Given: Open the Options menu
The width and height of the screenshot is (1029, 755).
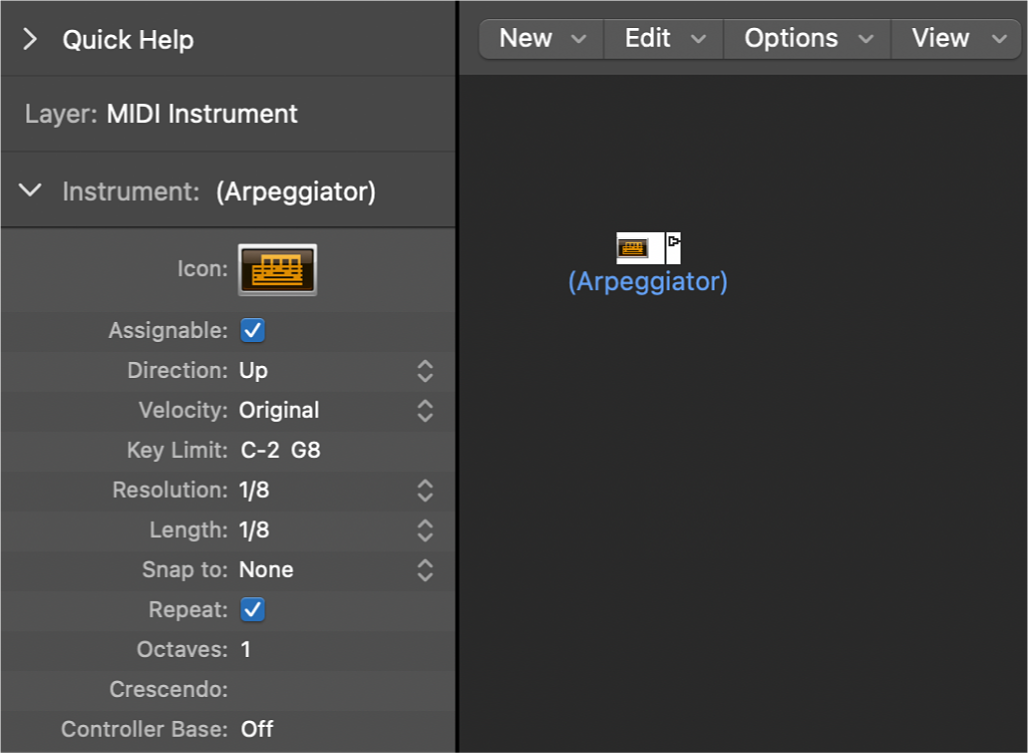Looking at the screenshot, I should [806, 38].
